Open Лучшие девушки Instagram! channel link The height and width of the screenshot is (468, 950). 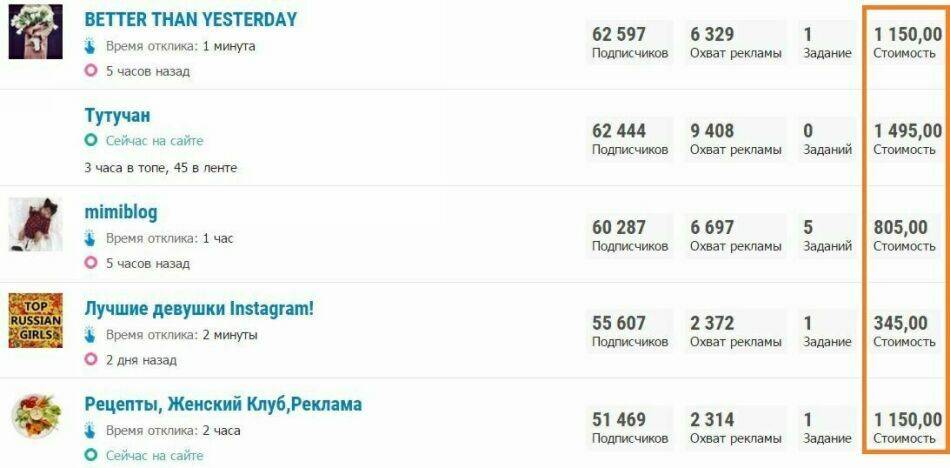(x=199, y=309)
